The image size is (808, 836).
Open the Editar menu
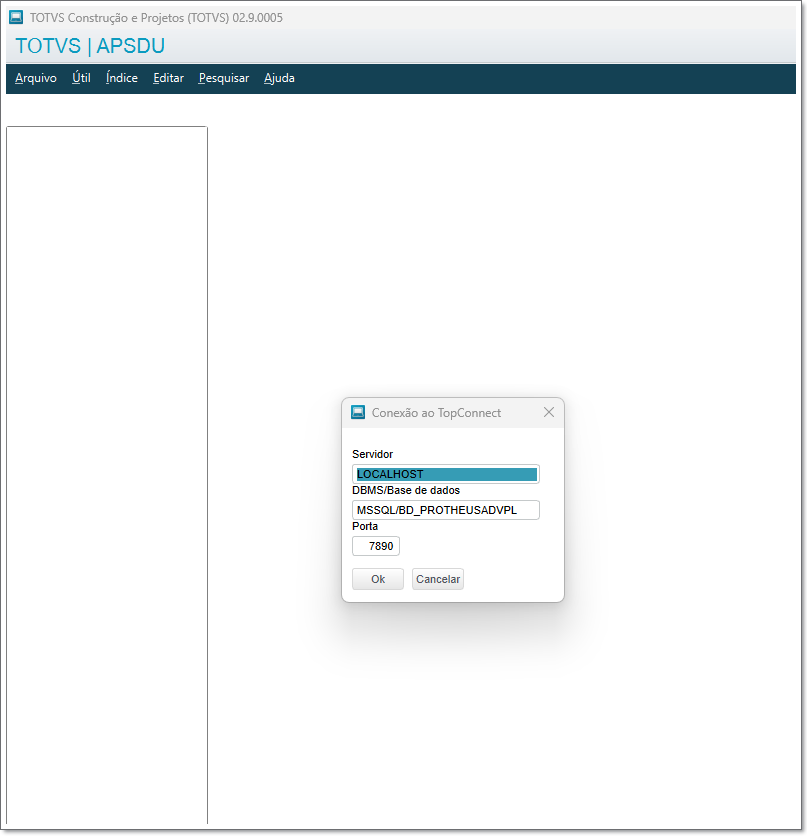click(168, 78)
